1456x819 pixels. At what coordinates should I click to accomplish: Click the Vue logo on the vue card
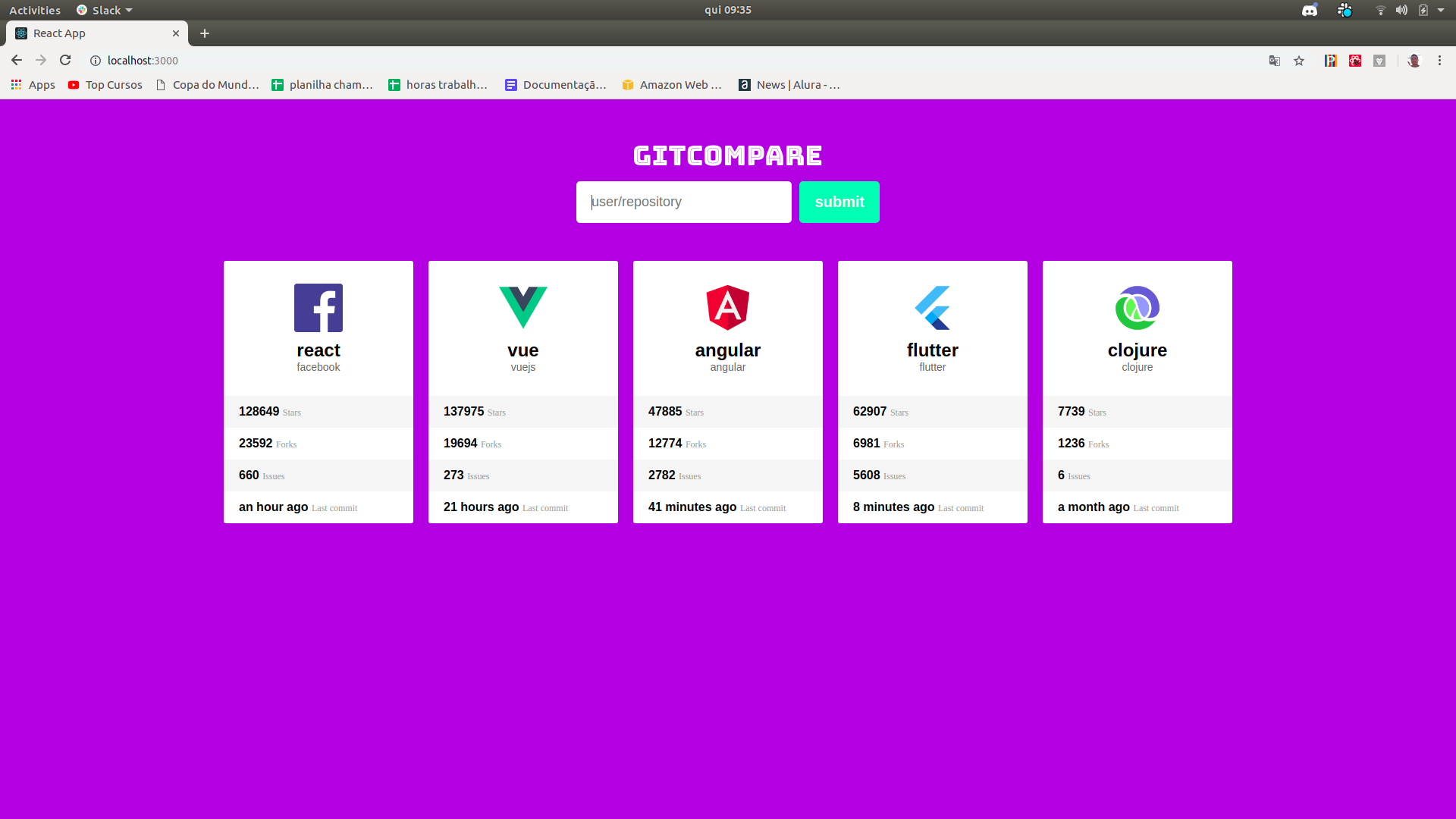(x=522, y=307)
